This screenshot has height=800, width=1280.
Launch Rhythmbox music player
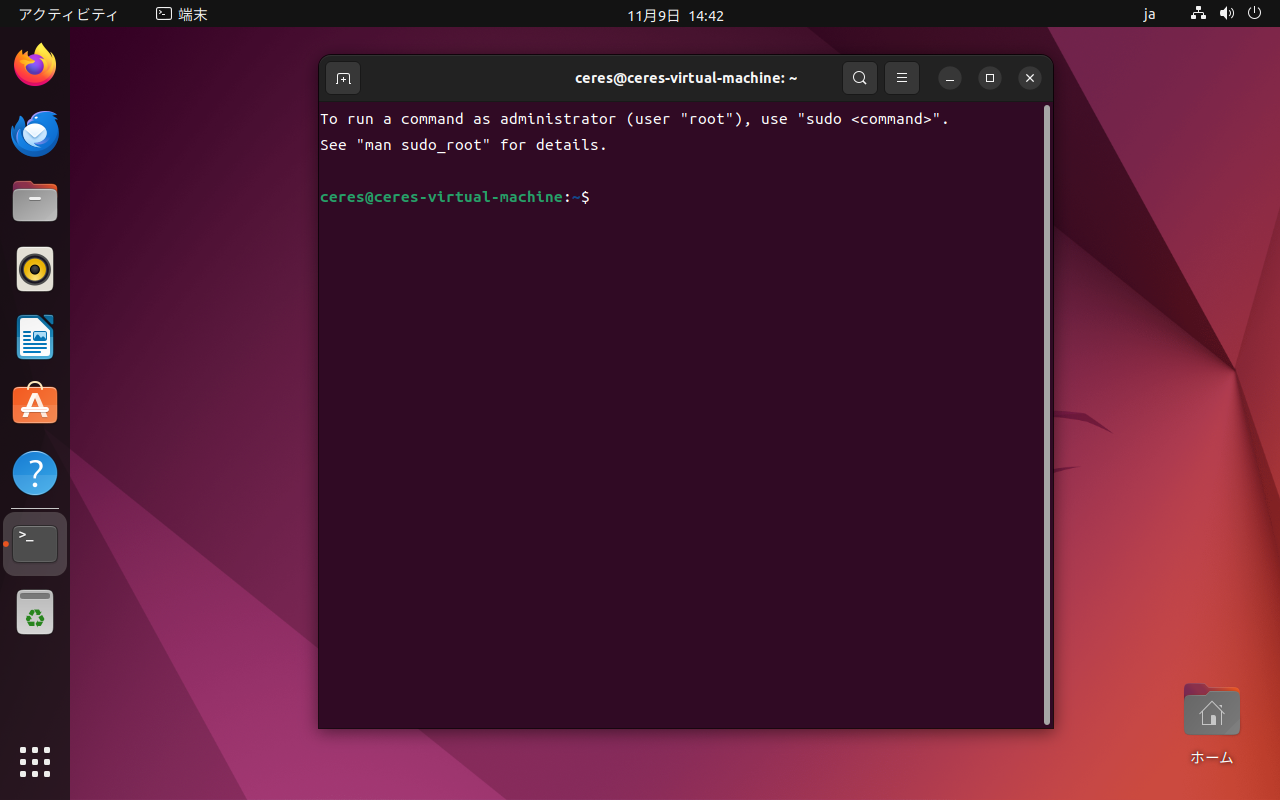pyautogui.click(x=35, y=269)
